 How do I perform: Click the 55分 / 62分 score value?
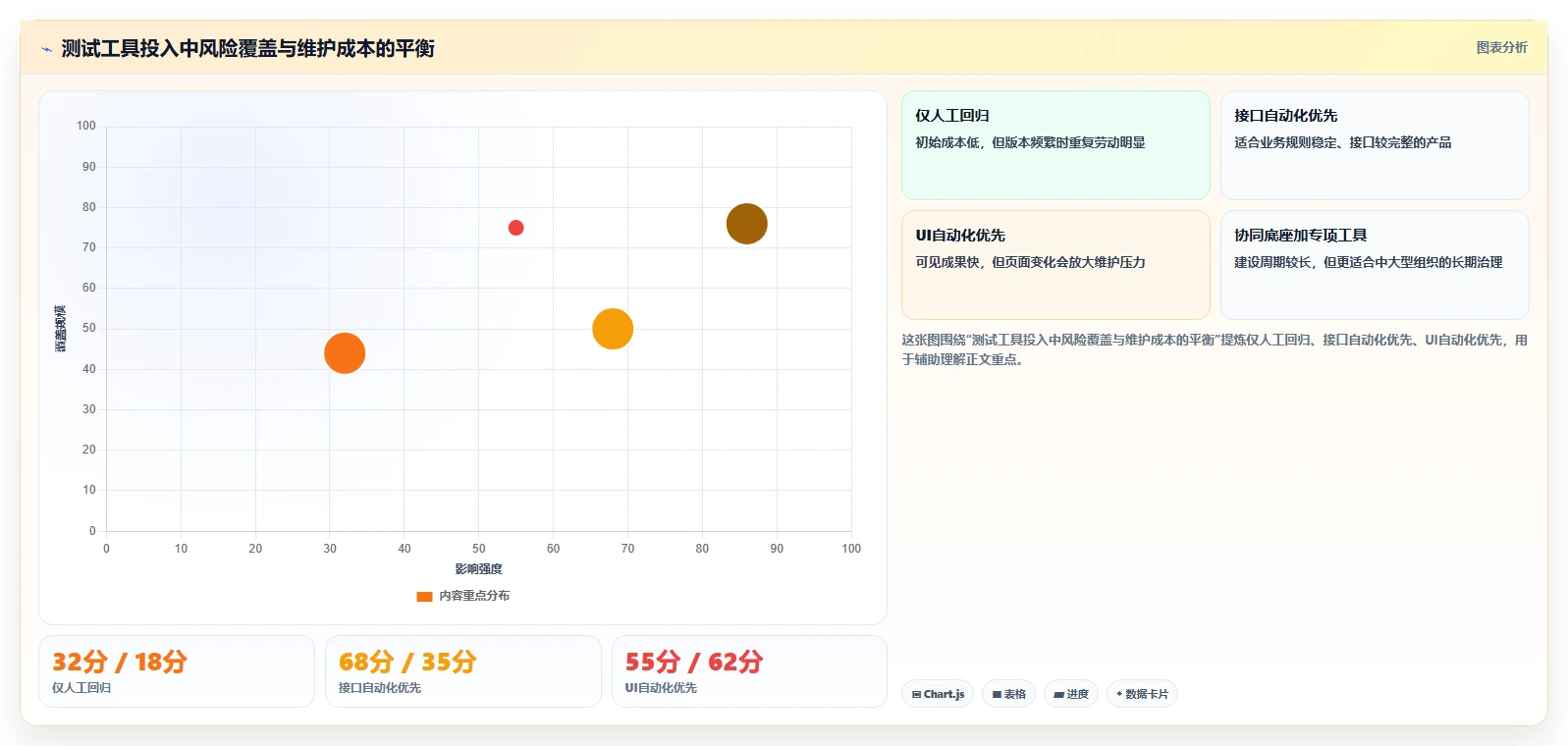pyautogui.click(x=694, y=662)
